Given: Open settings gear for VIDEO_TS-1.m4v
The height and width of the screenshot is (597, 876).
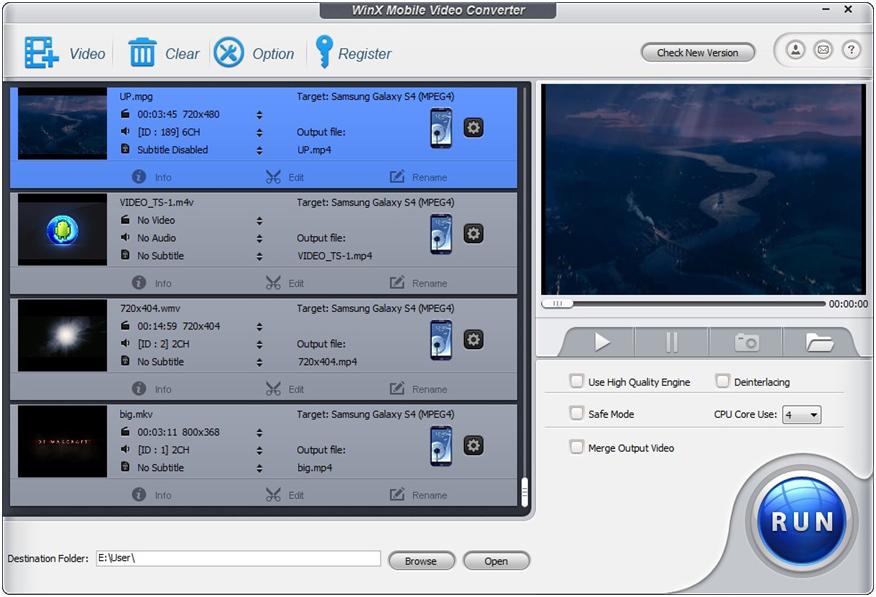Looking at the screenshot, I should coord(473,233).
